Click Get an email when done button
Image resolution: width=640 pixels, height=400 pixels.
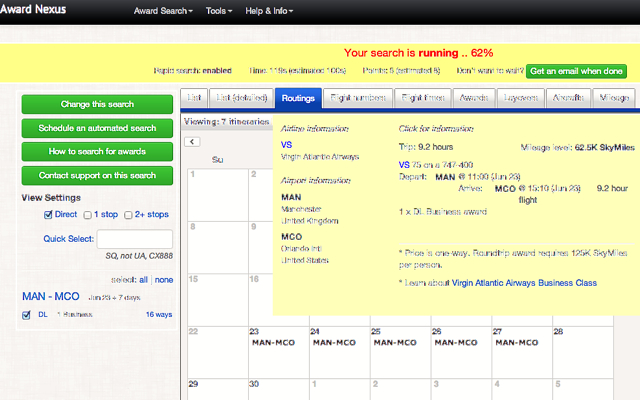[576, 71]
